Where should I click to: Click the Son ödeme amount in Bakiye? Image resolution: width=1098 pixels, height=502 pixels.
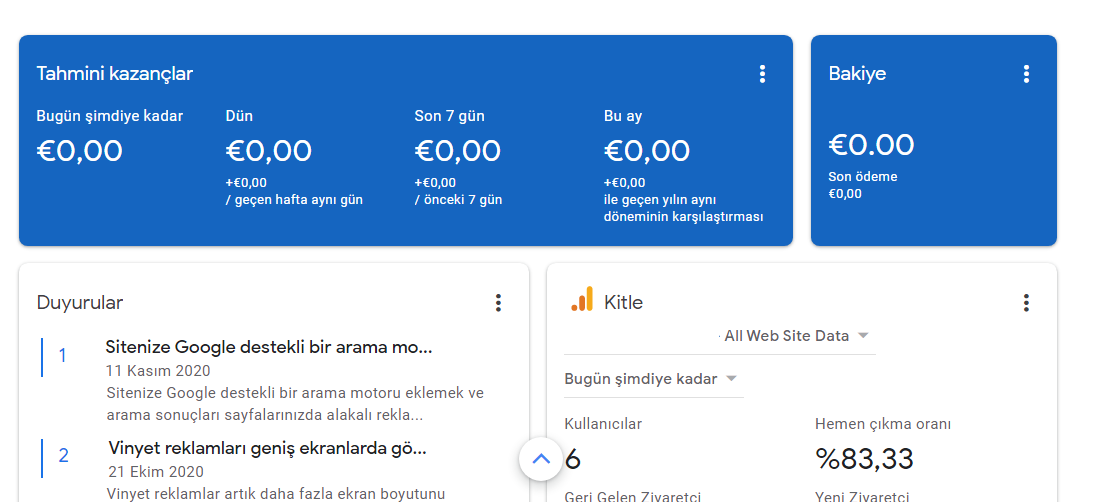845,194
